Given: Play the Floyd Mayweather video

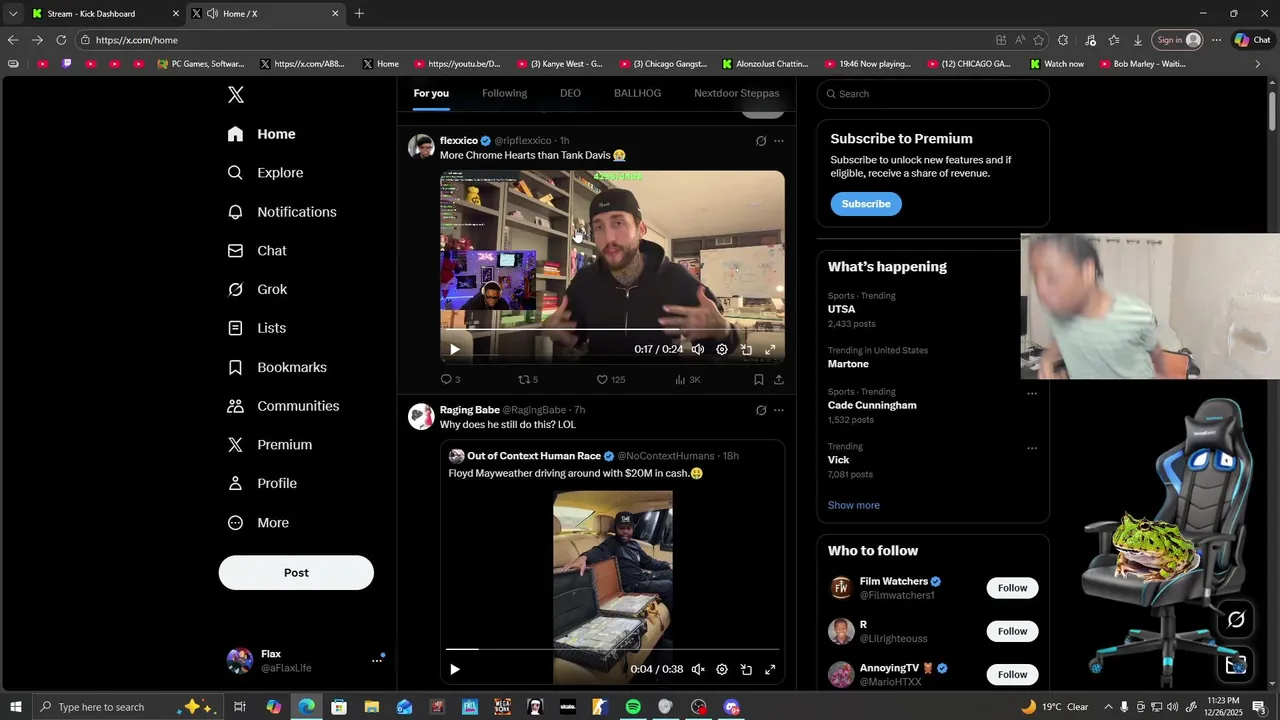Looking at the screenshot, I should [454, 670].
